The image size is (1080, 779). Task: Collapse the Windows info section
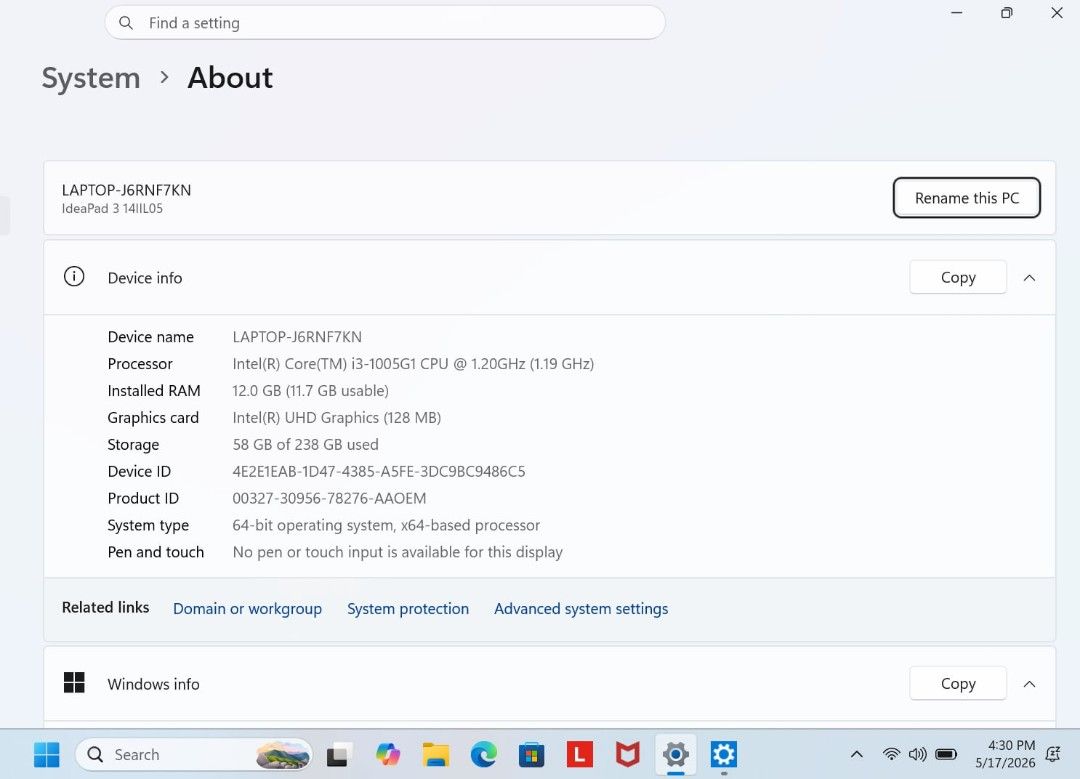pyautogui.click(x=1030, y=684)
